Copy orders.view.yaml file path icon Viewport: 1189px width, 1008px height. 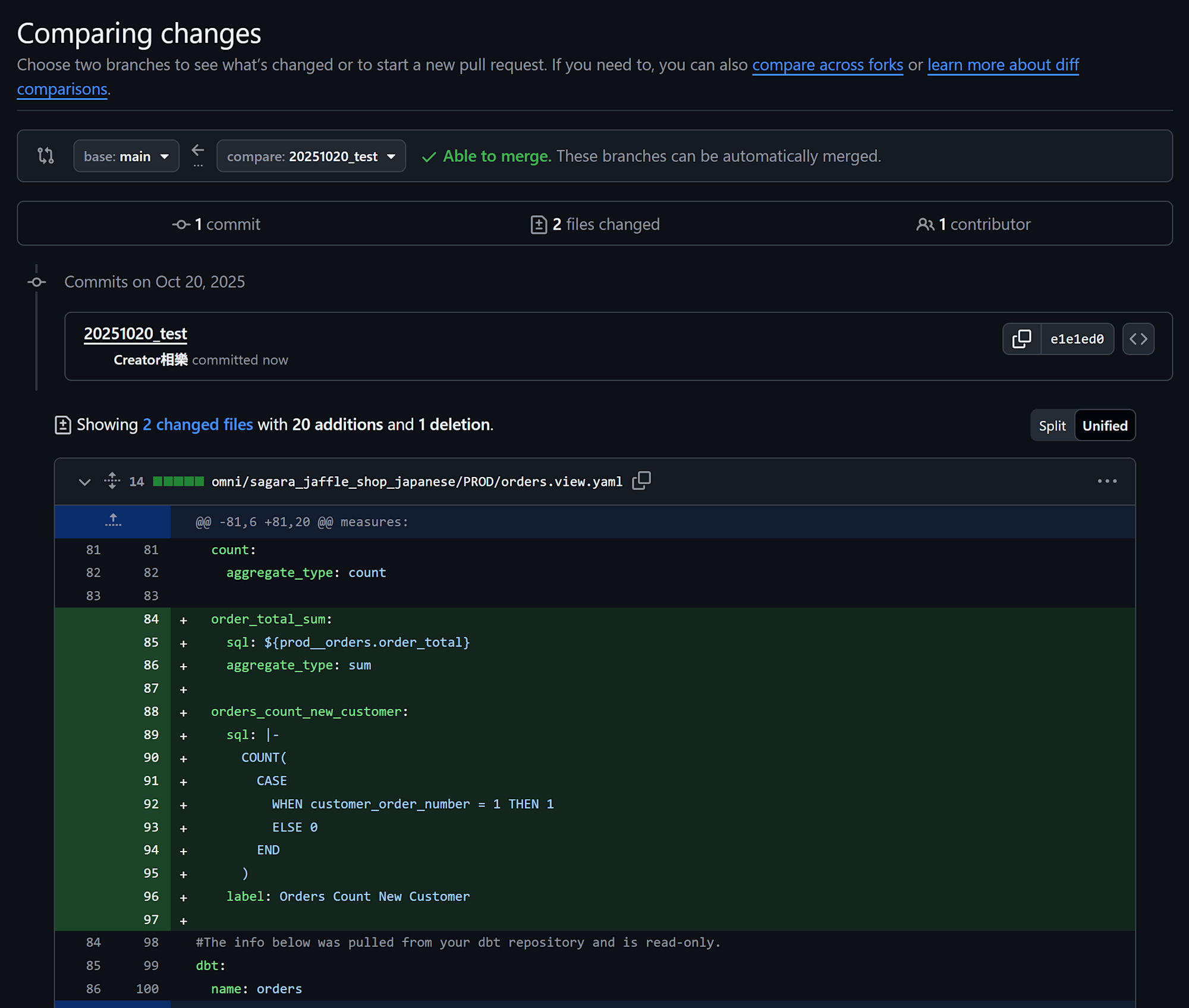click(x=641, y=481)
